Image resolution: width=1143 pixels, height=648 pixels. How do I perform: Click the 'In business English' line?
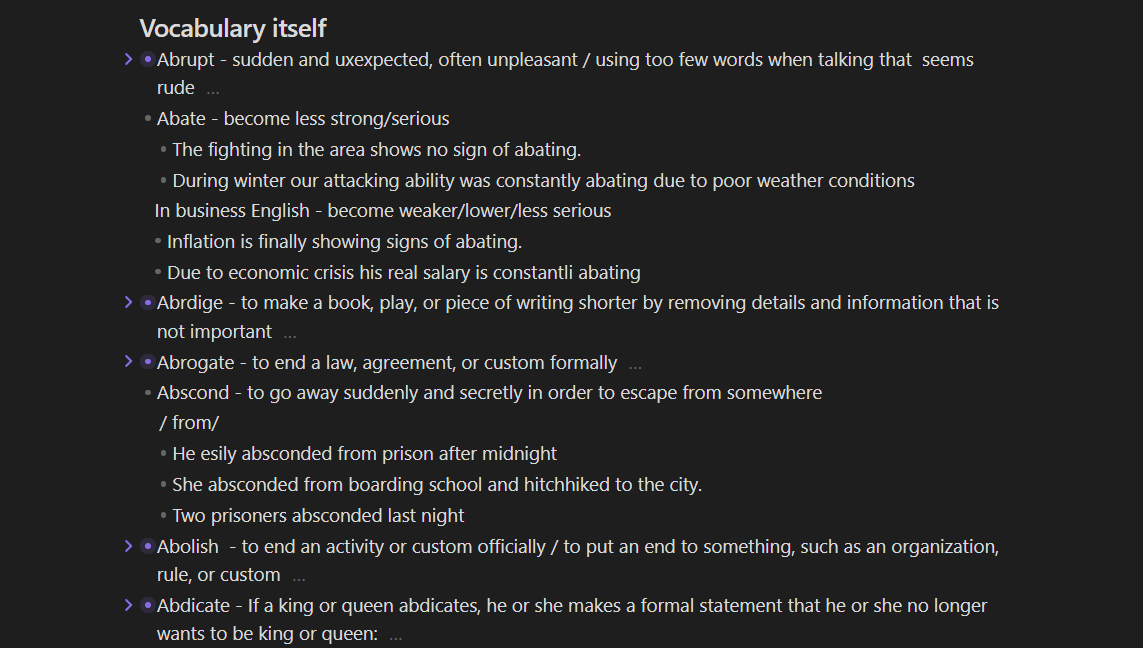(x=383, y=211)
